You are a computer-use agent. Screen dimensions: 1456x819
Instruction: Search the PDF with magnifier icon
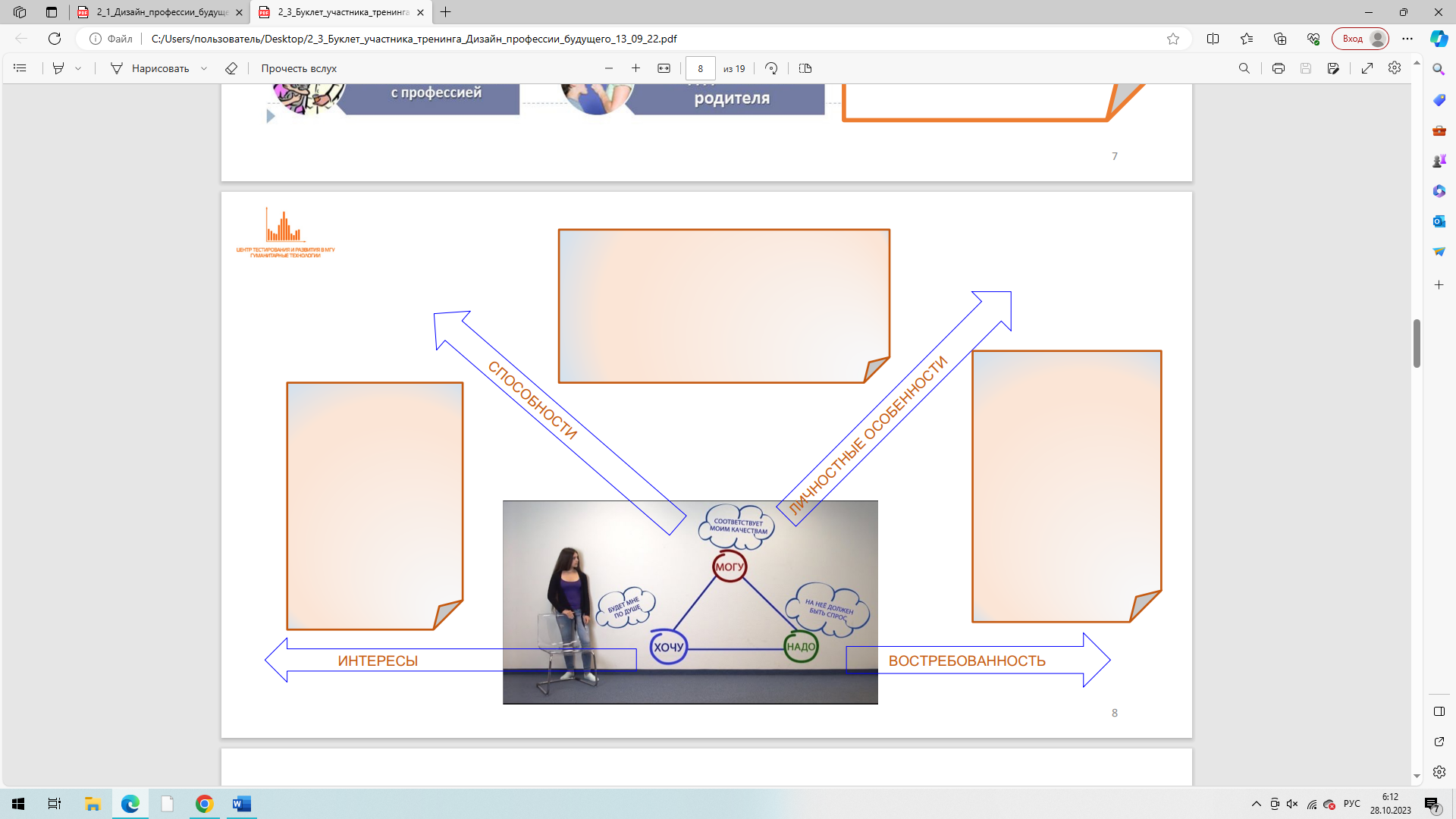[x=1244, y=68]
